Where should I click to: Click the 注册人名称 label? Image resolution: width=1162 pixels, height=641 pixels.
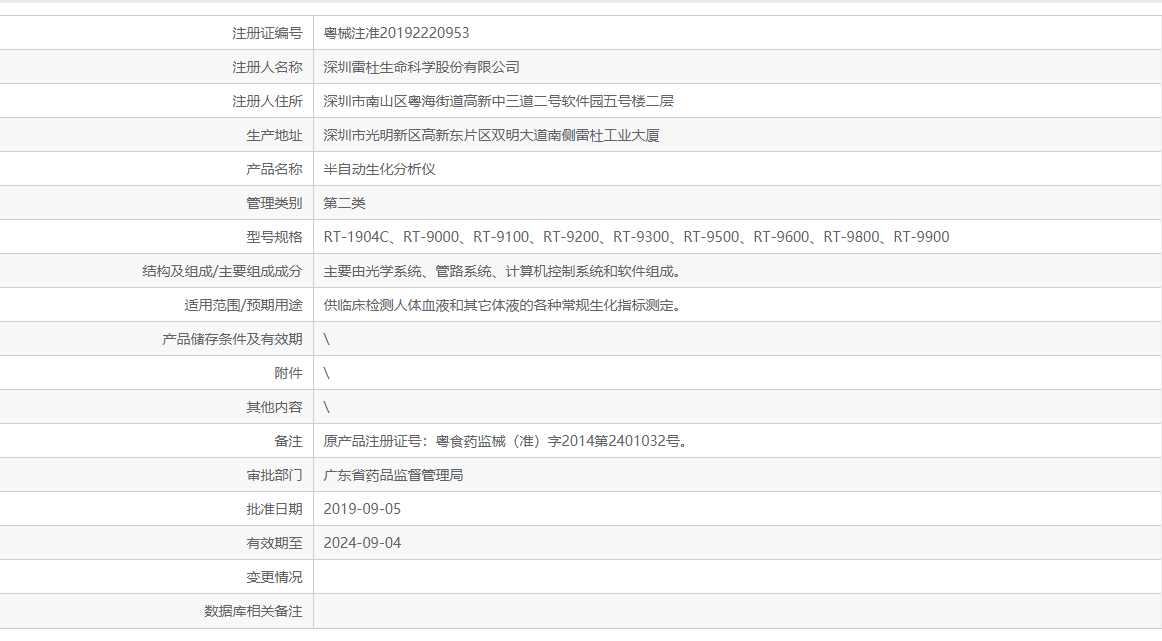(x=267, y=67)
